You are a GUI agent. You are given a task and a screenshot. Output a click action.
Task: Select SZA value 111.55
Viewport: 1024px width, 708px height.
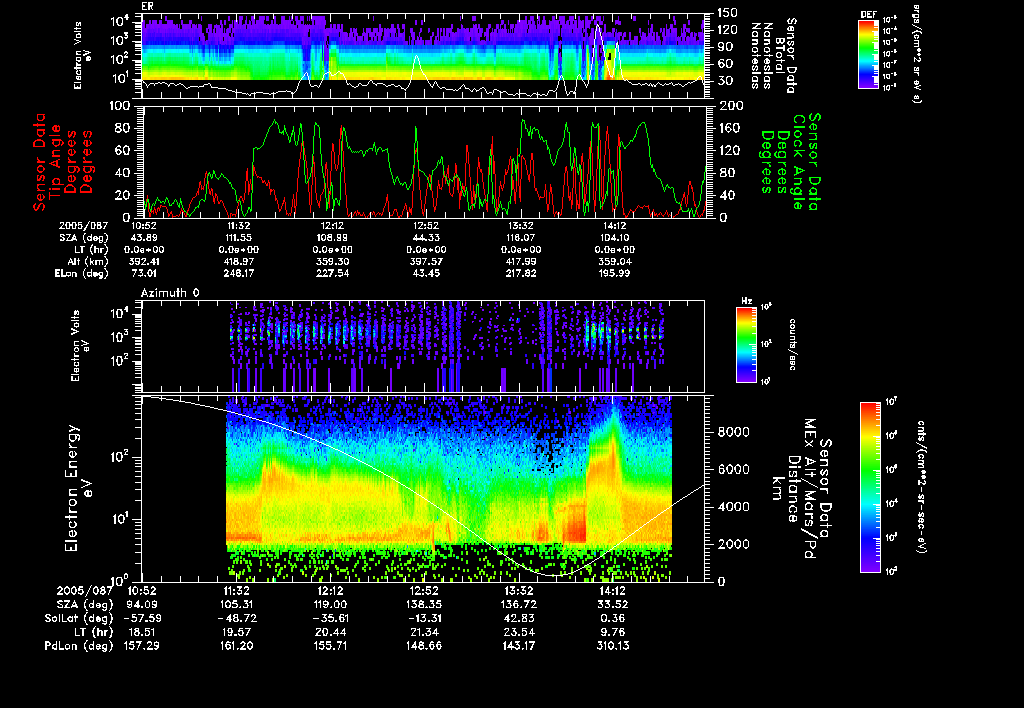click(238, 238)
